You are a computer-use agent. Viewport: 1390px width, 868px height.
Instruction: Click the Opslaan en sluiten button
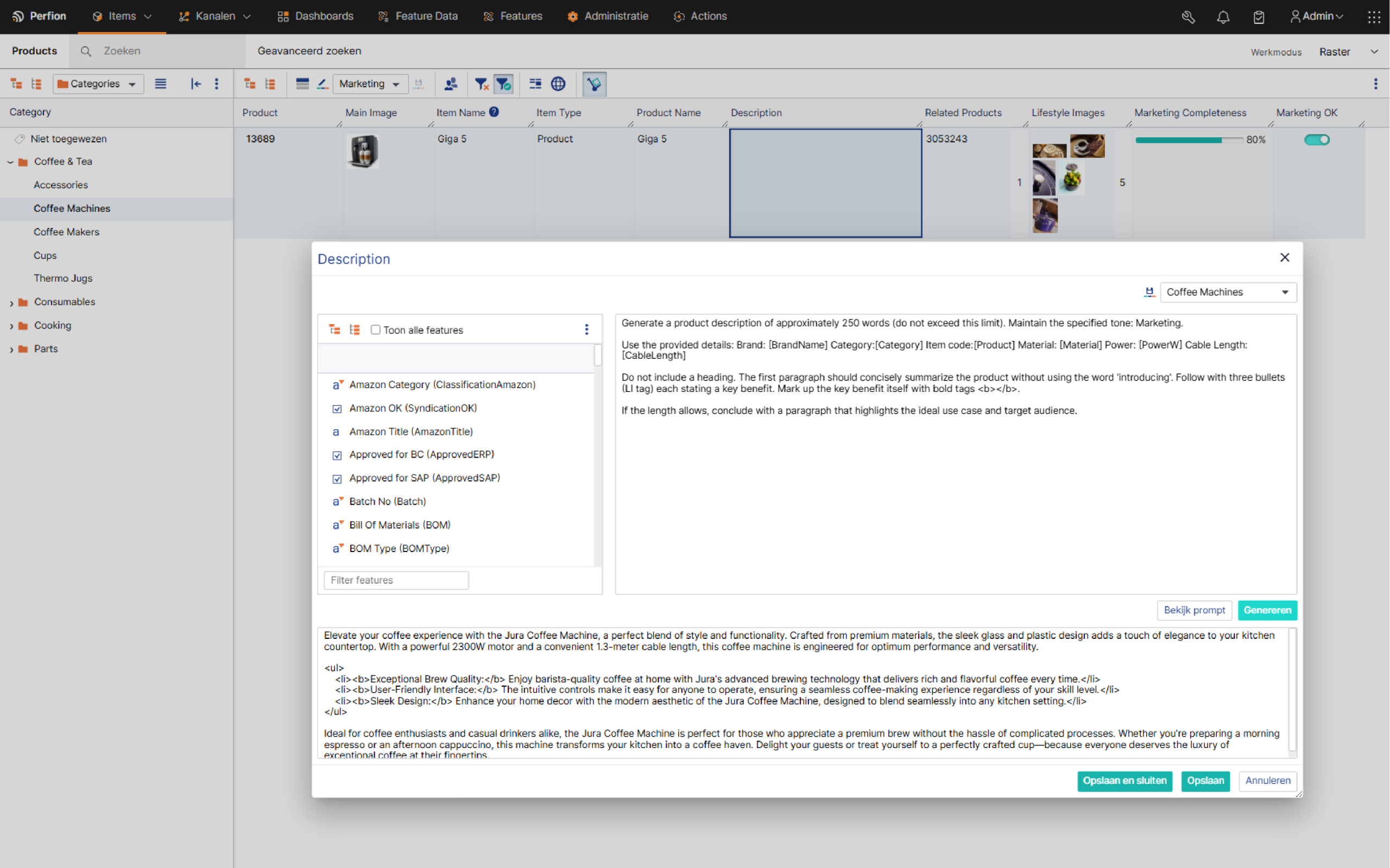1124,781
